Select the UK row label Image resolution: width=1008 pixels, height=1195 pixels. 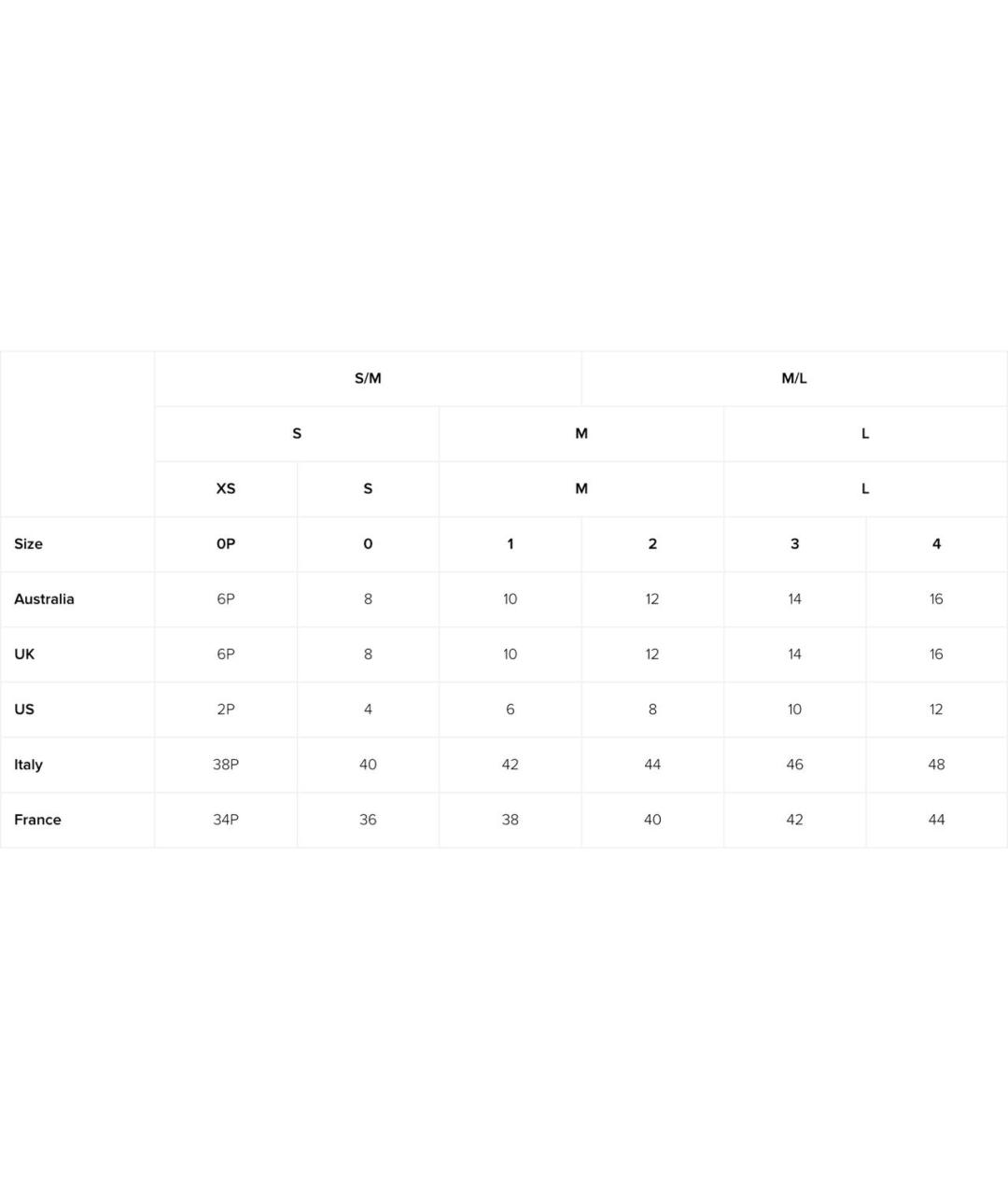[24, 654]
